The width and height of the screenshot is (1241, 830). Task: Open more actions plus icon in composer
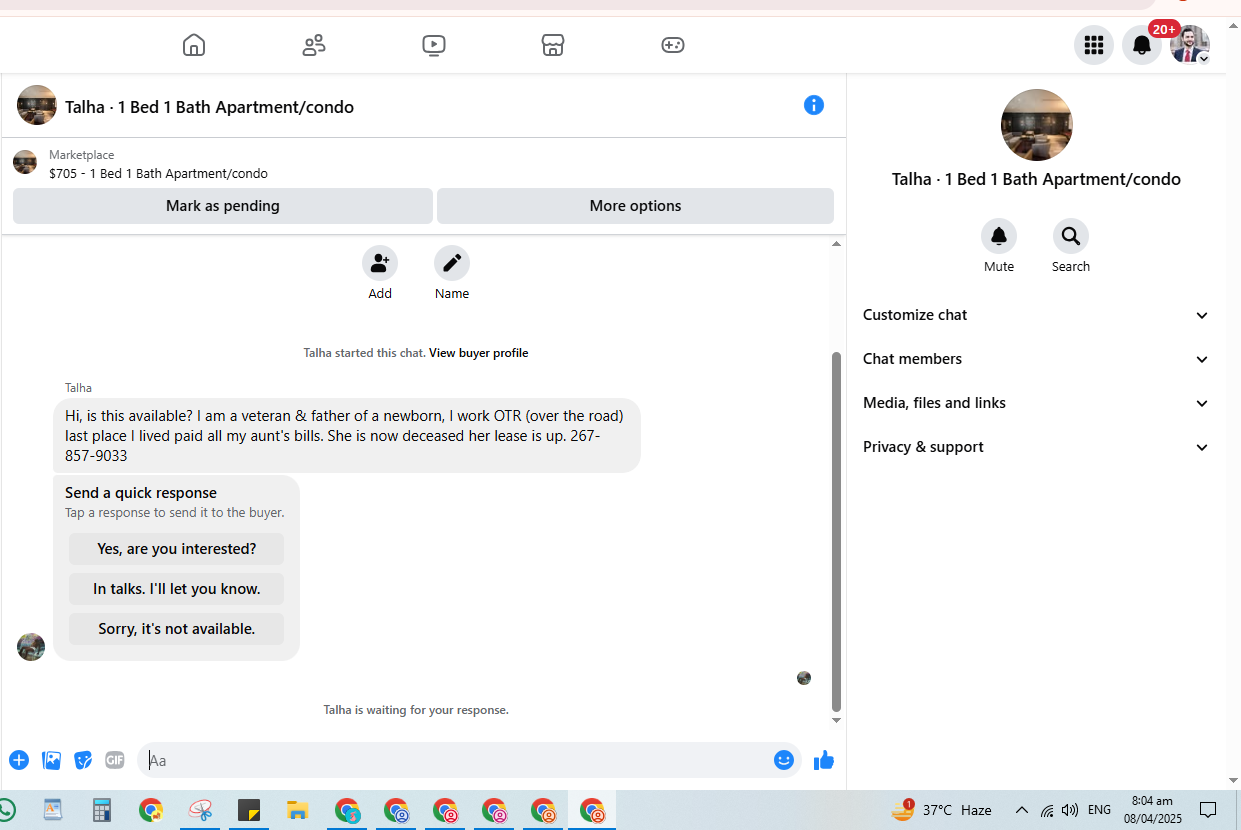tap(19, 760)
